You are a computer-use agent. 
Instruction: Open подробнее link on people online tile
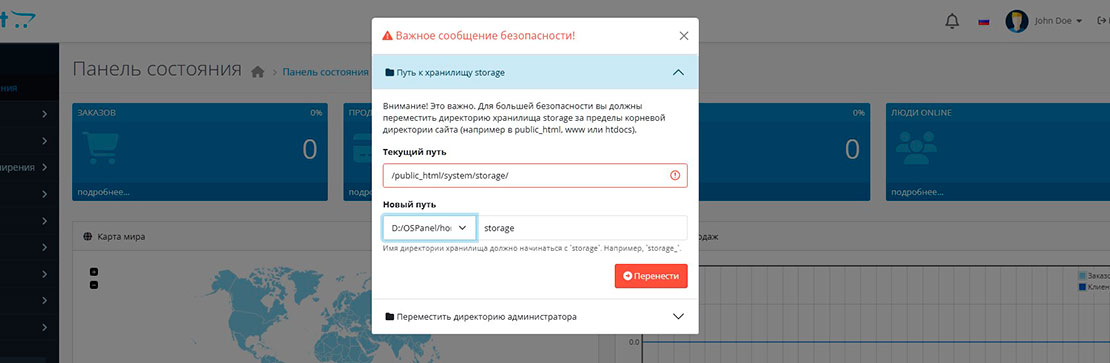coord(918,192)
